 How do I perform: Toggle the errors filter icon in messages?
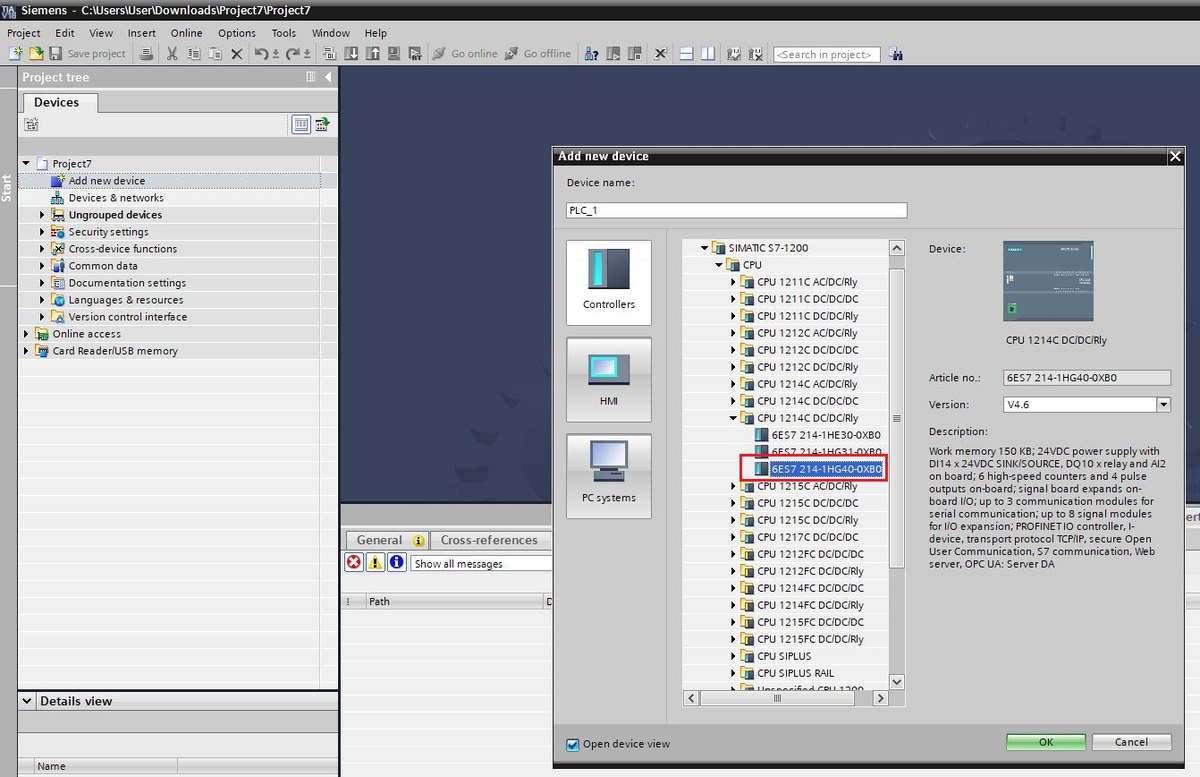pyautogui.click(x=354, y=563)
